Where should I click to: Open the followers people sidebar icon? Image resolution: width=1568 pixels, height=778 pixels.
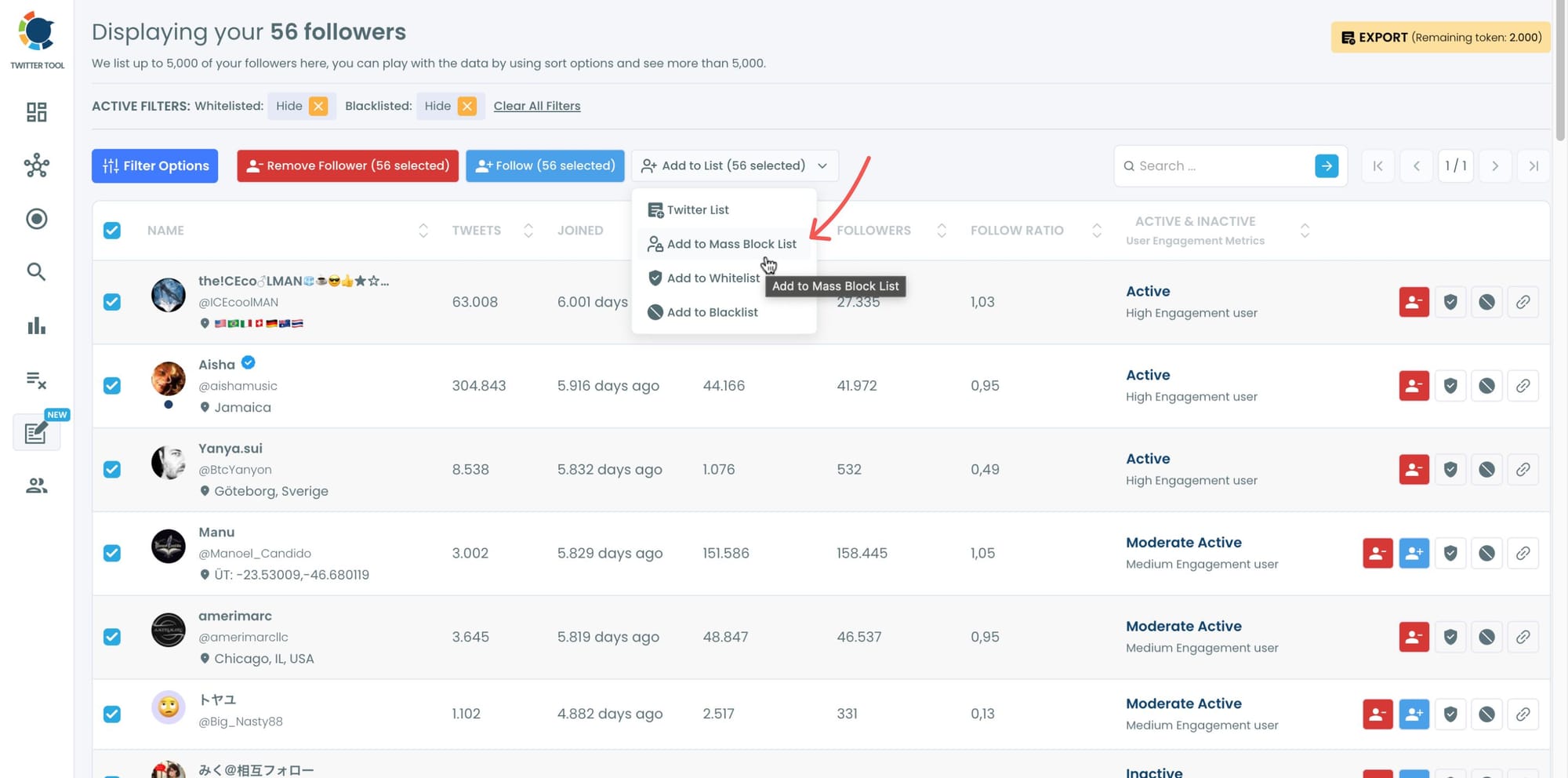click(x=36, y=486)
